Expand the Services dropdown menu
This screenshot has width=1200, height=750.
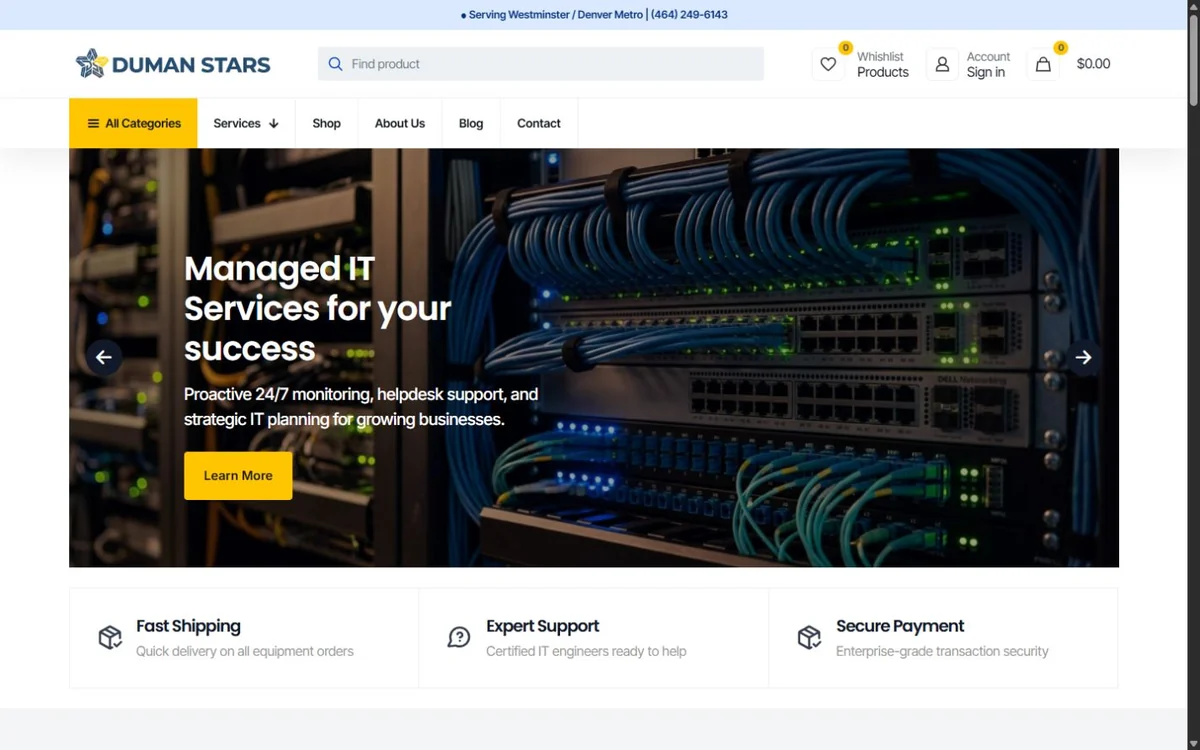click(246, 124)
